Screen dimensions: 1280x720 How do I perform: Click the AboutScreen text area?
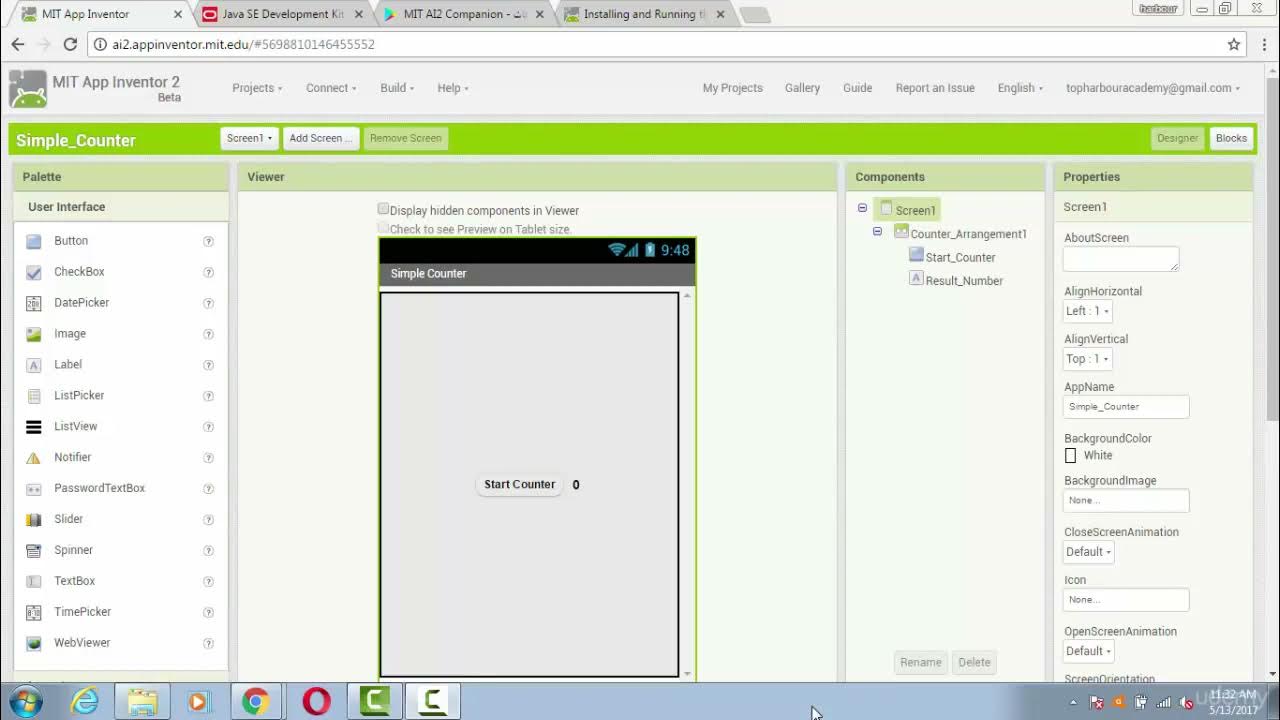pyautogui.click(x=1121, y=259)
